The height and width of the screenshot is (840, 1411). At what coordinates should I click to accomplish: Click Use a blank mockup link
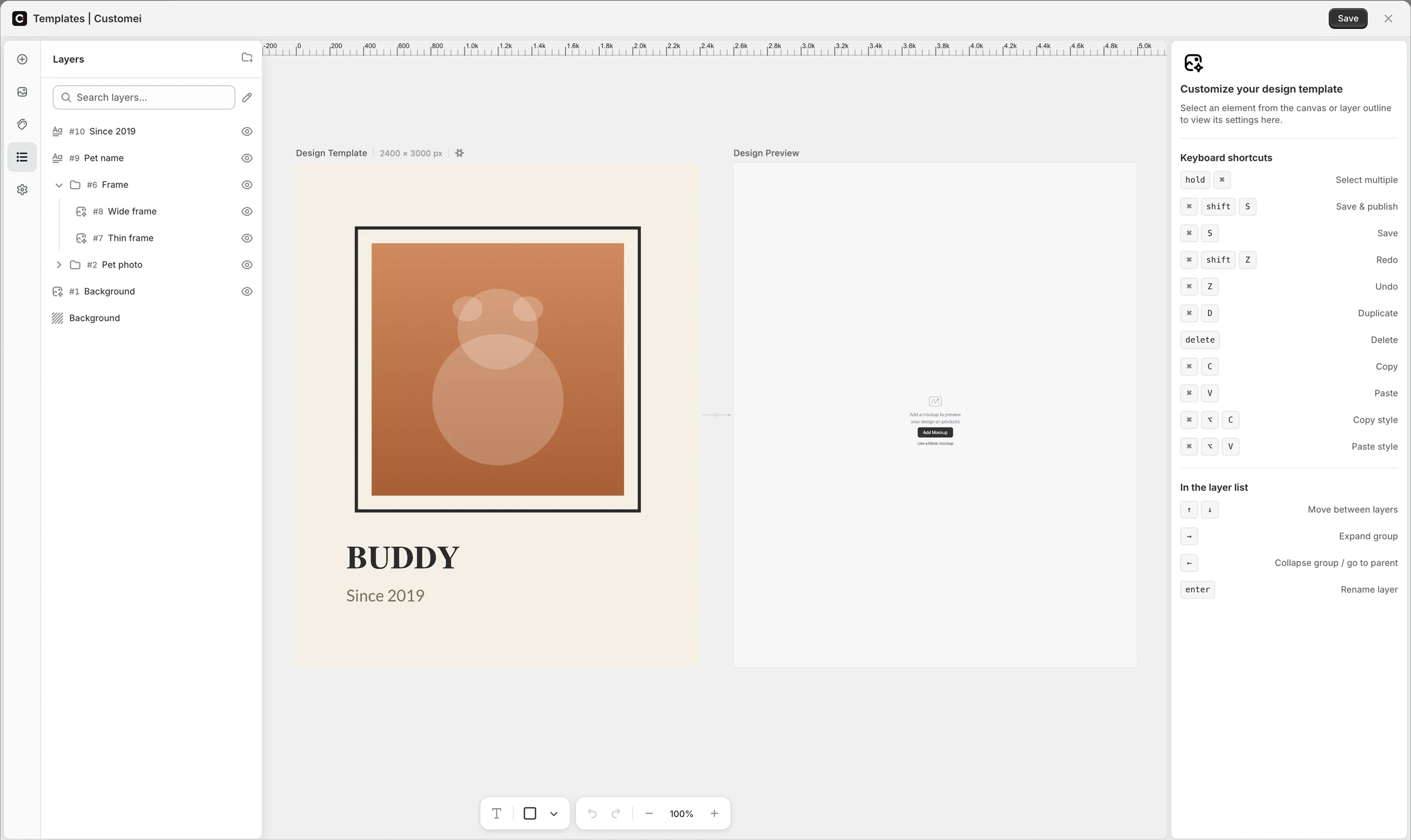tap(935, 444)
